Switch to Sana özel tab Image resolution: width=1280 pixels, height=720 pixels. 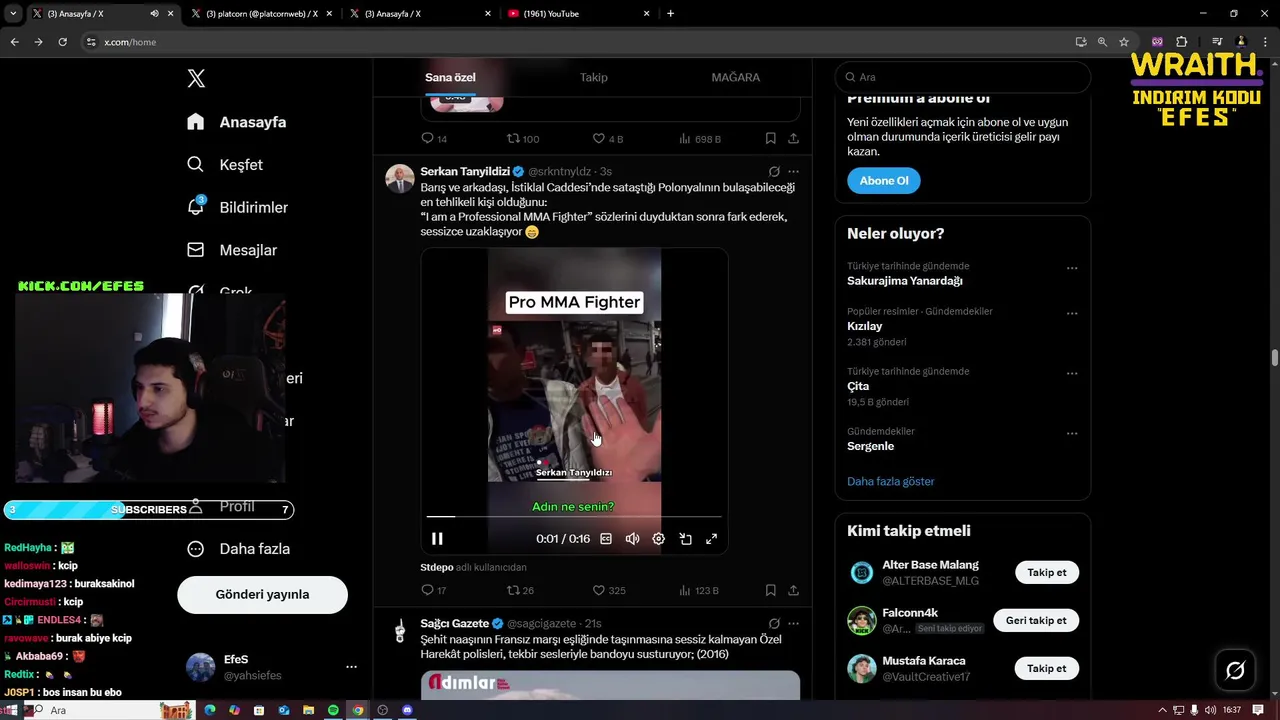pyautogui.click(x=450, y=77)
